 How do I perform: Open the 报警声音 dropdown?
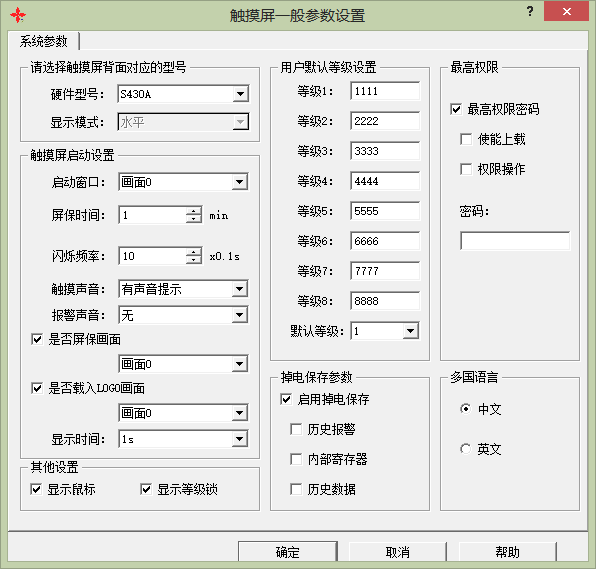tap(239, 315)
